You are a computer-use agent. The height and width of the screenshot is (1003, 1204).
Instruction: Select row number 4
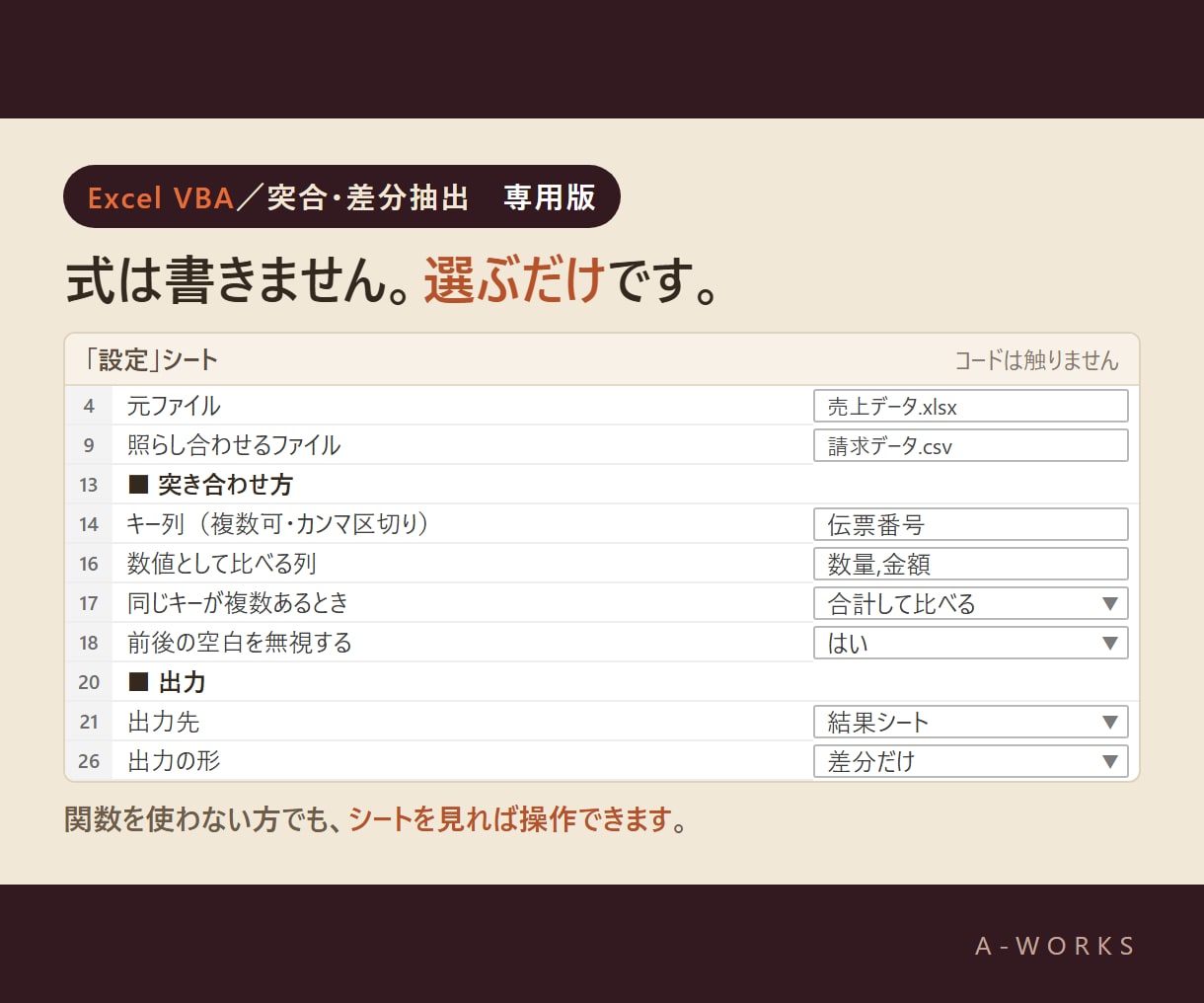tap(89, 406)
